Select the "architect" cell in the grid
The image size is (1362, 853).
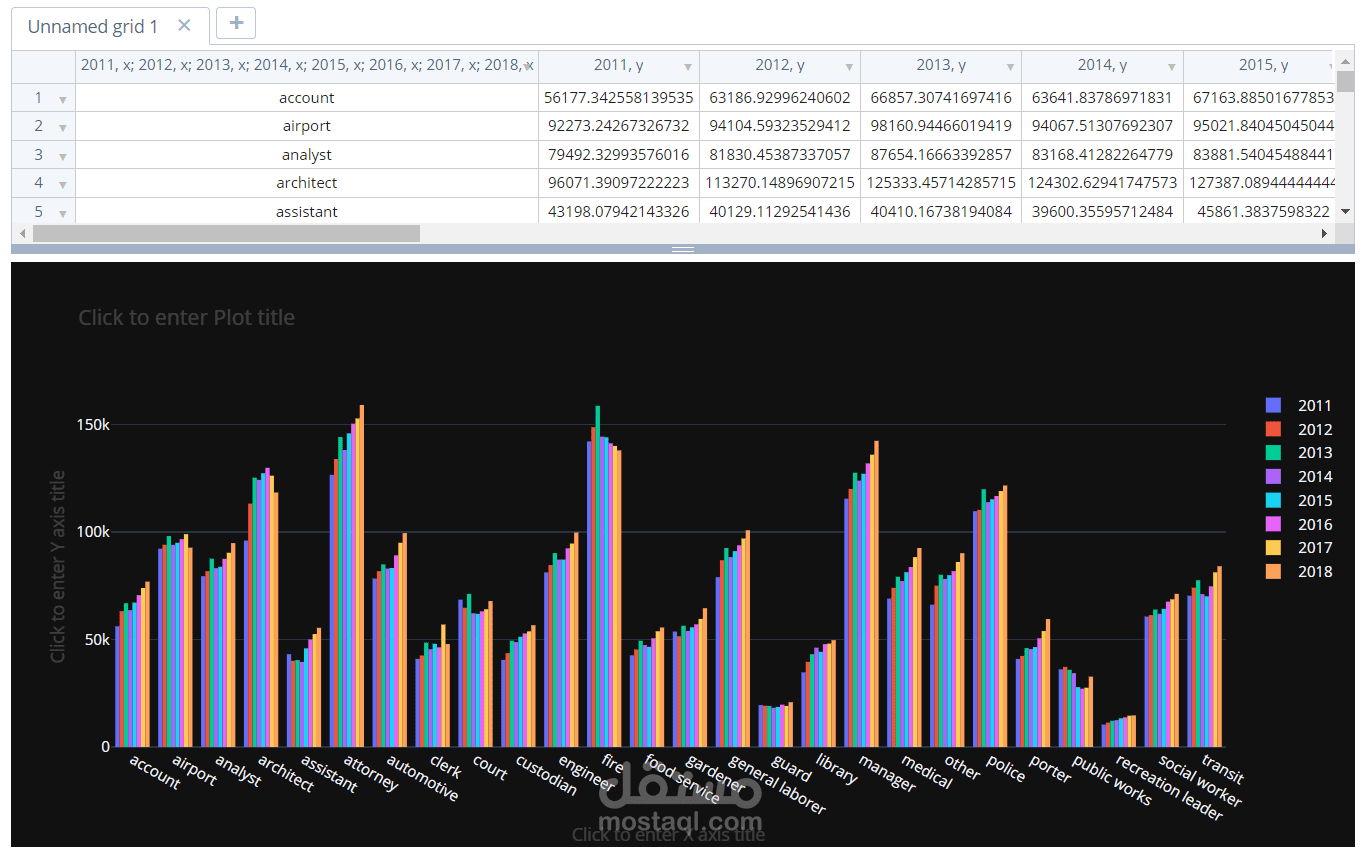[x=307, y=183]
